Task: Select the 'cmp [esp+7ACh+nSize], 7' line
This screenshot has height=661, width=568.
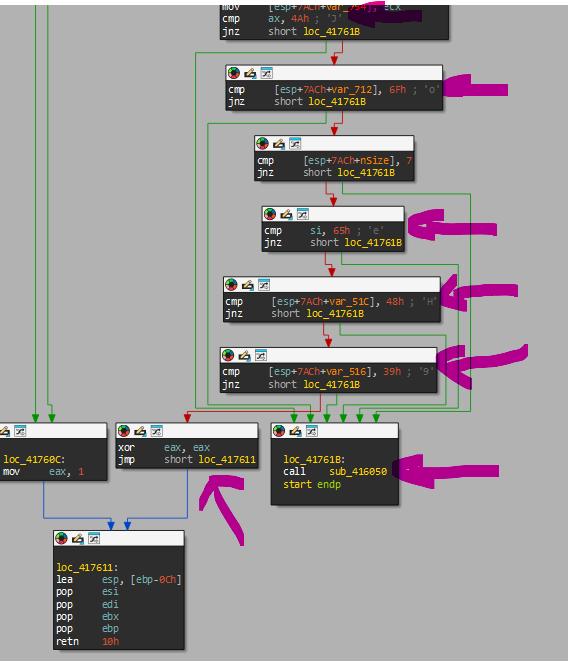Action: [x=335, y=160]
